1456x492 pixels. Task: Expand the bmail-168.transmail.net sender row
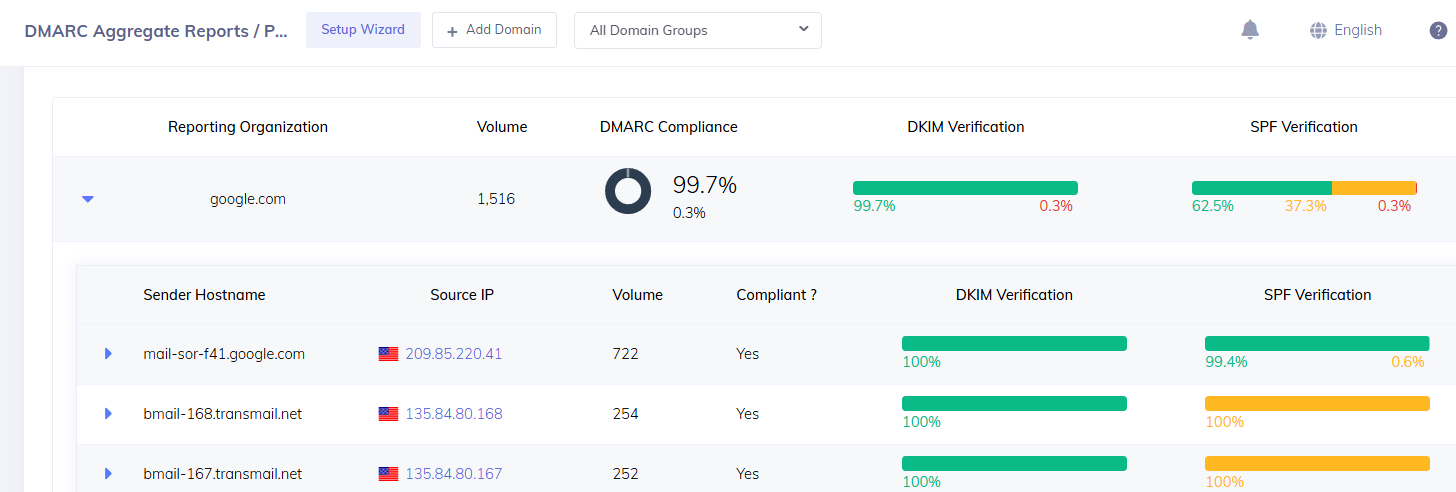(x=109, y=414)
